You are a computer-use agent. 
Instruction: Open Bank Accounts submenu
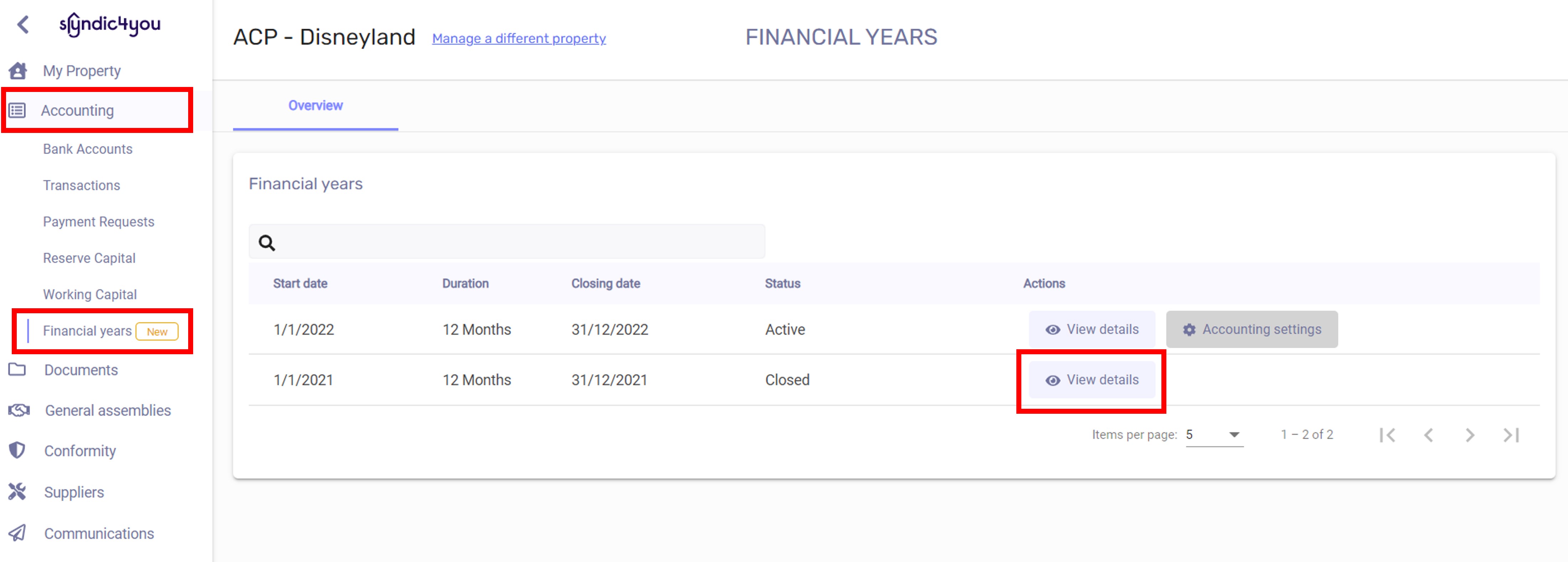(x=88, y=149)
